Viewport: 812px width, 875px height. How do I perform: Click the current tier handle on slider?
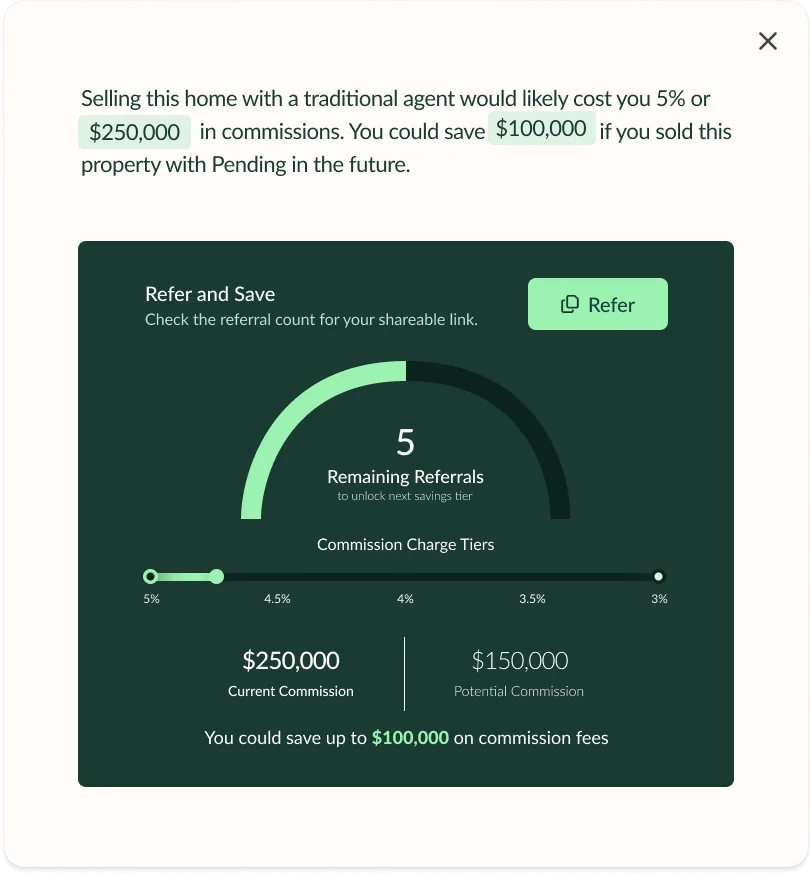point(216,576)
